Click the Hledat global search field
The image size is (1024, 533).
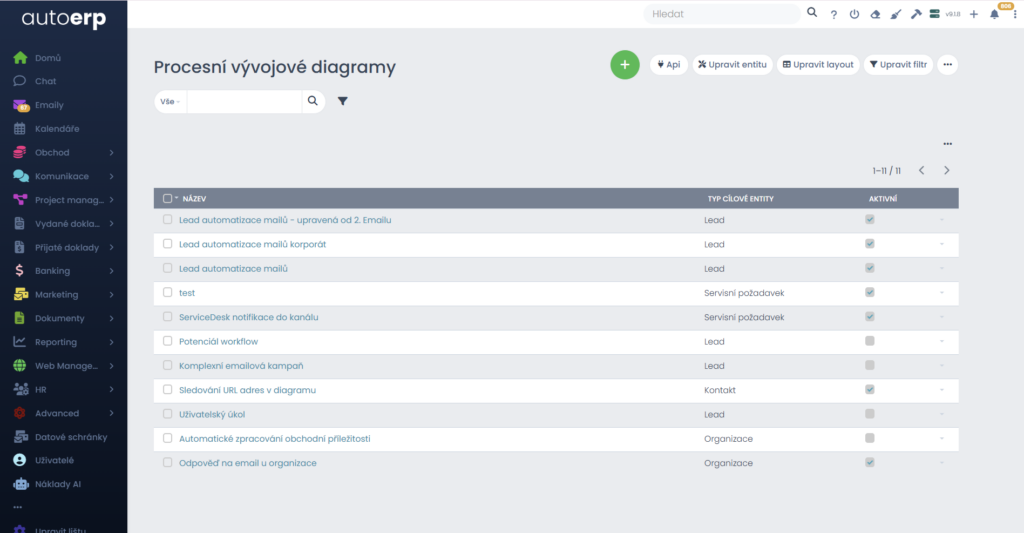click(720, 14)
